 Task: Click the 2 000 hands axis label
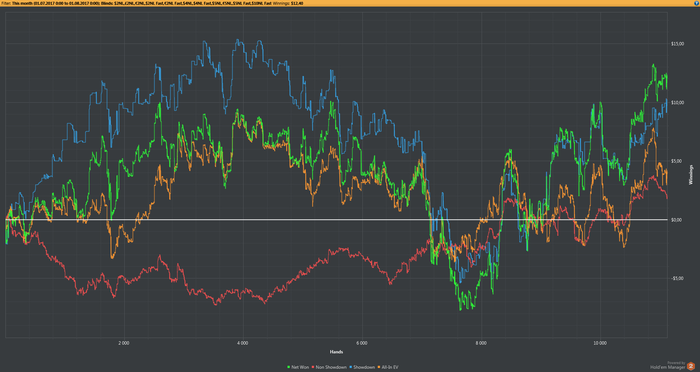point(124,343)
